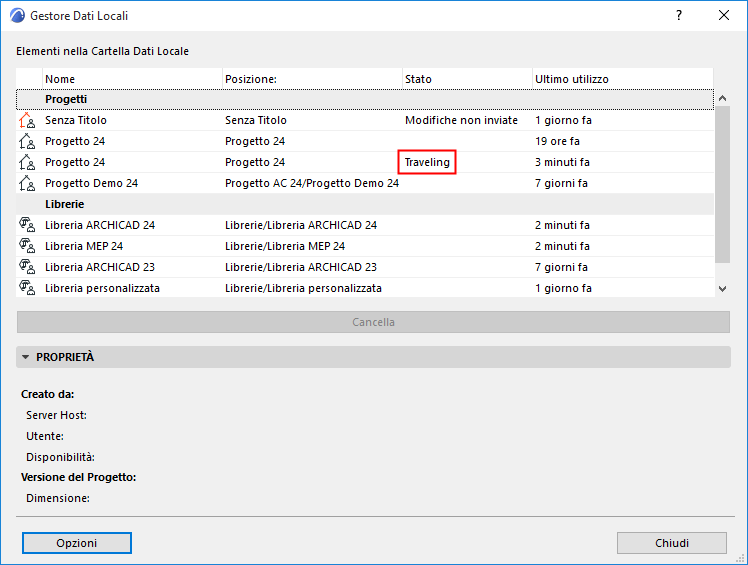The height and width of the screenshot is (565, 748).
Task: Click the Traveling status cell
Action: (x=427, y=162)
